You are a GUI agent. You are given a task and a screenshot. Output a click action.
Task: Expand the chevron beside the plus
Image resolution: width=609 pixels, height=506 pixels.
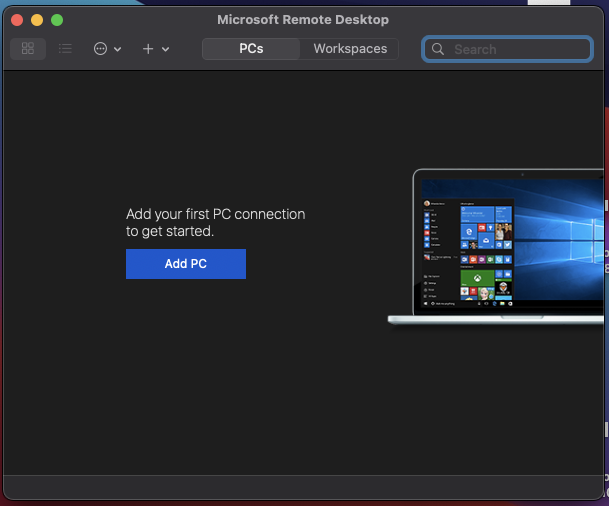[x=165, y=49]
